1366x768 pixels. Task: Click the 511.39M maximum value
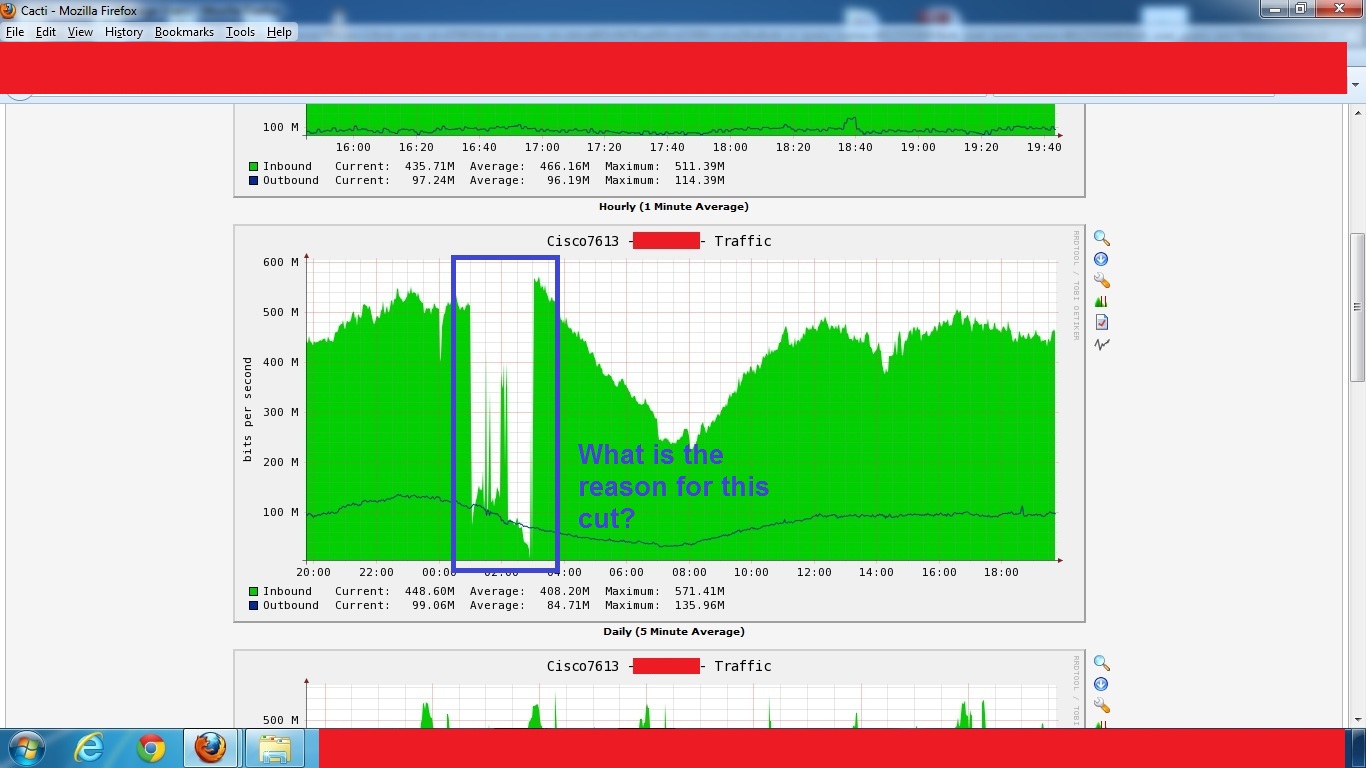(x=697, y=166)
